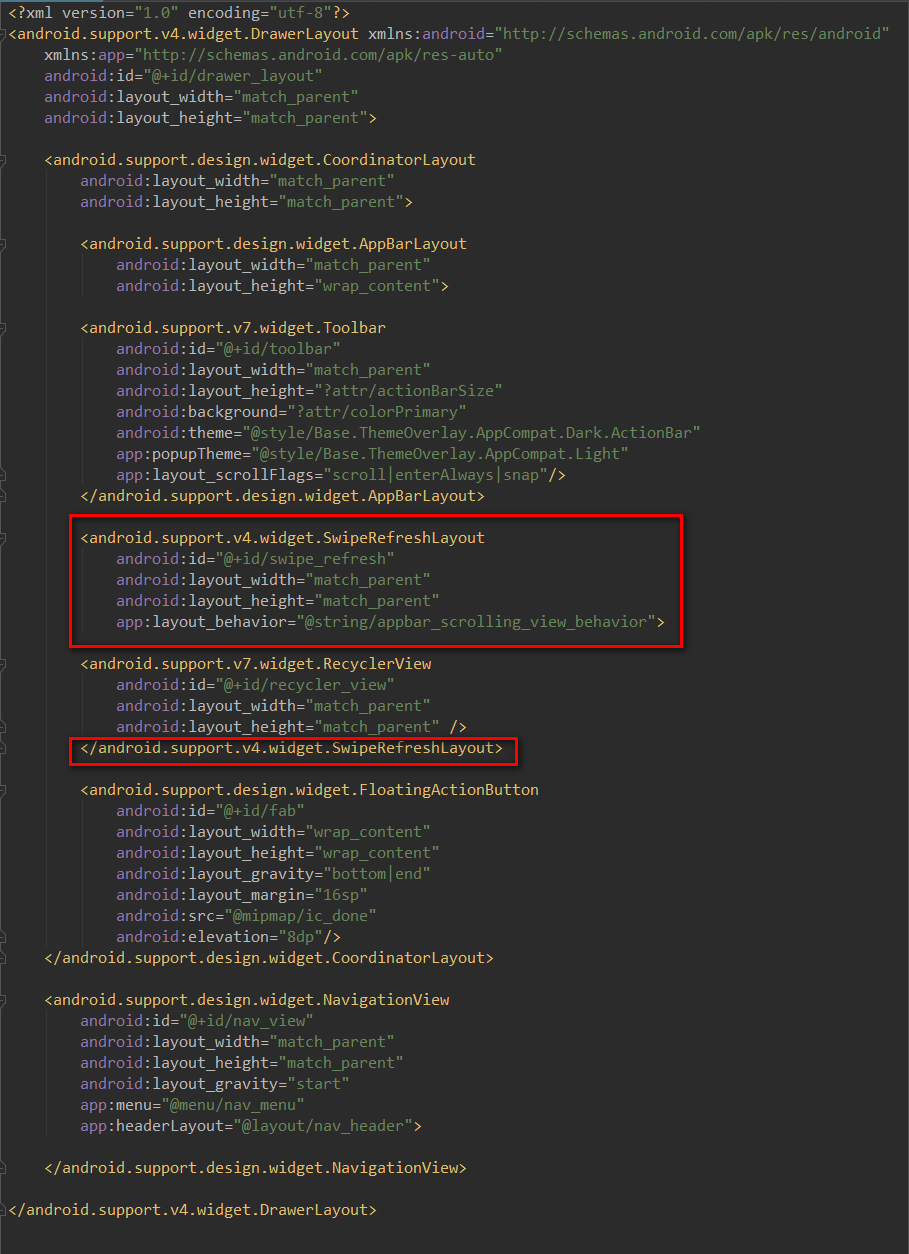Collapse the FloatingActionButton opening tag fold marker
The height and width of the screenshot is (1254, 909).
pyautogui.click(x=3, y=790)
